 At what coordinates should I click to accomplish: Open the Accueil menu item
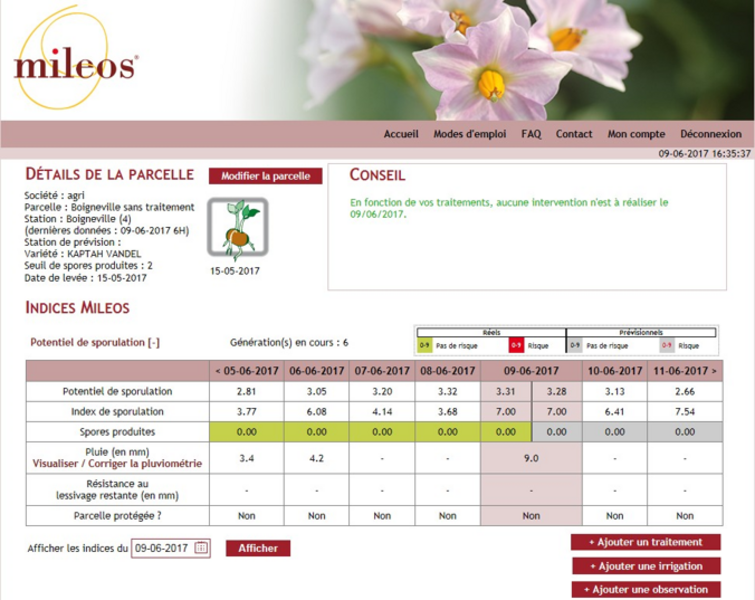401,134
